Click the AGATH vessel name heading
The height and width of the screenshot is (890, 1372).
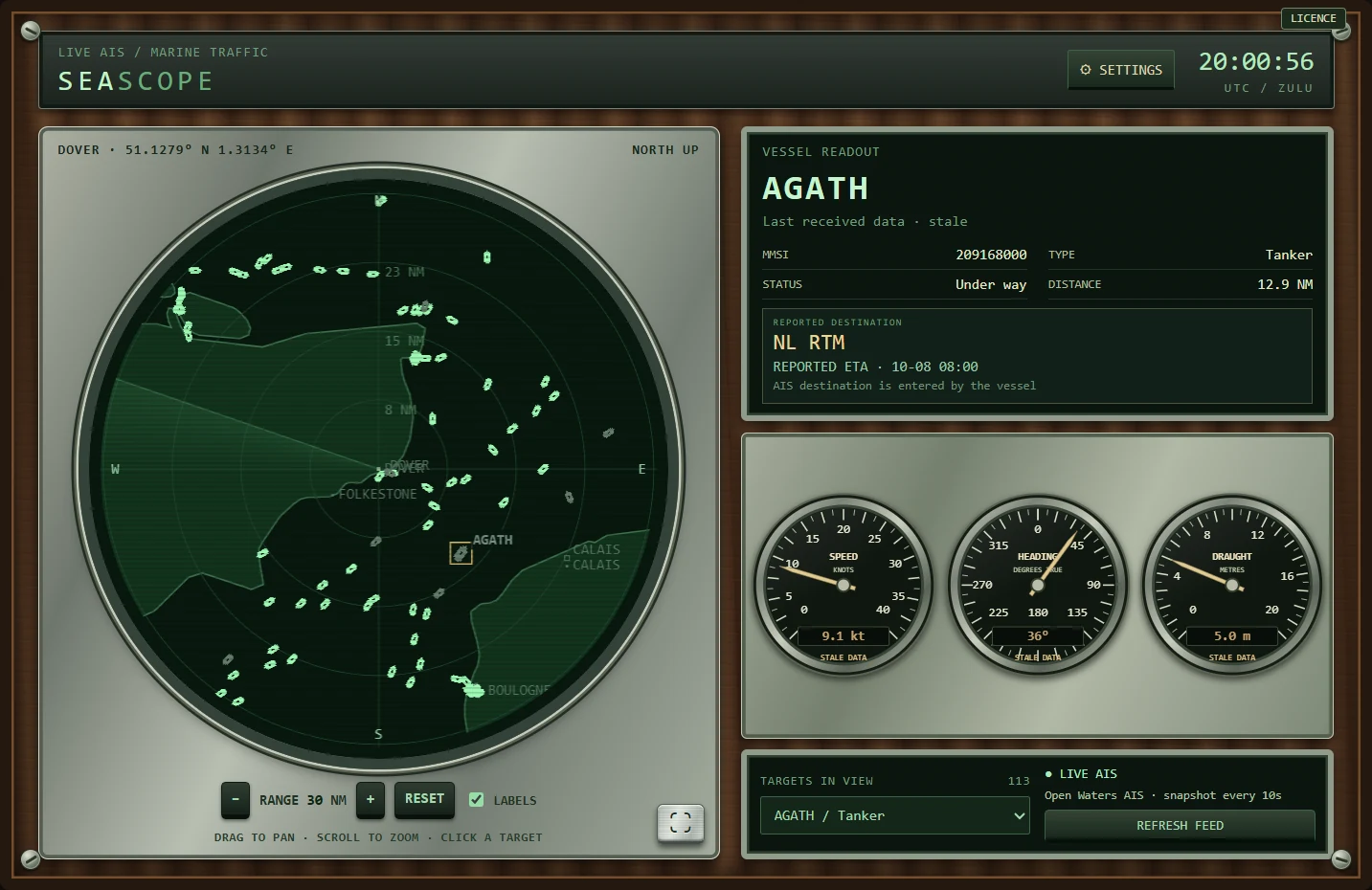point(816,189)
